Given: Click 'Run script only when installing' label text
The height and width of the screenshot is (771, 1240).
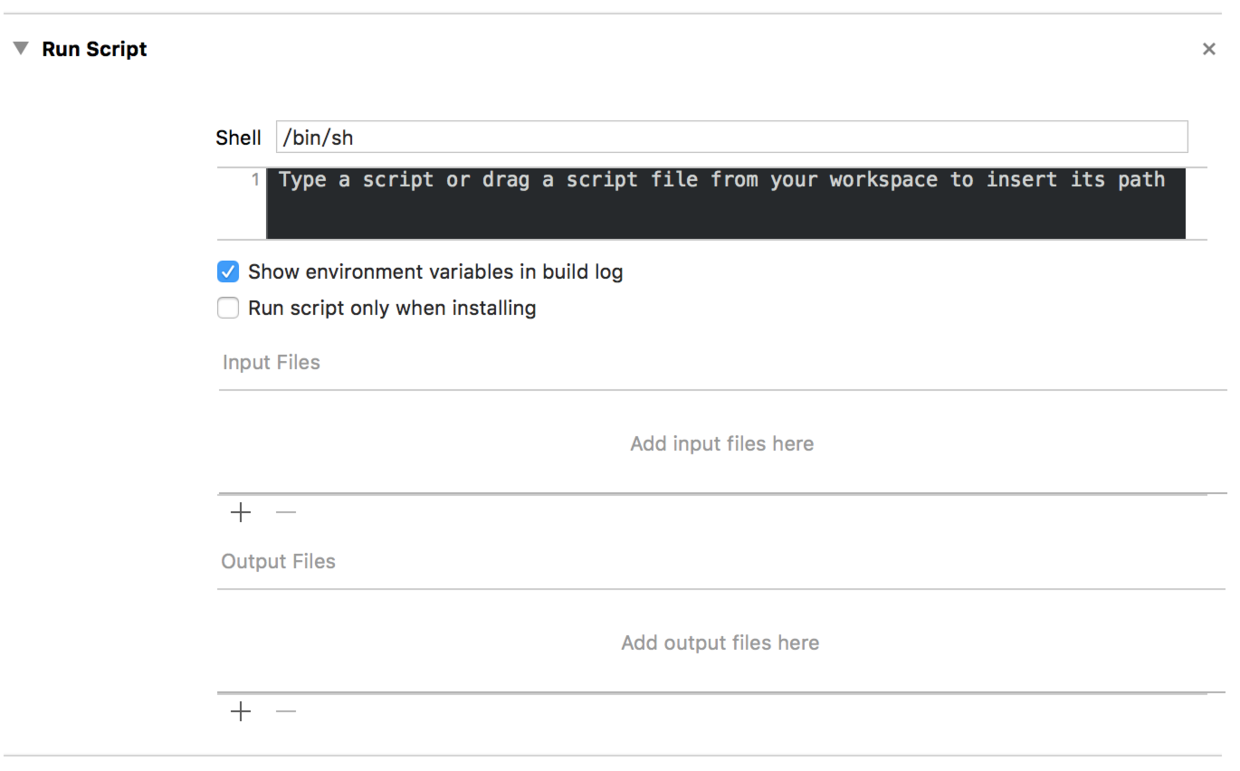Looking at the screenshot, I should coord(392,308).
